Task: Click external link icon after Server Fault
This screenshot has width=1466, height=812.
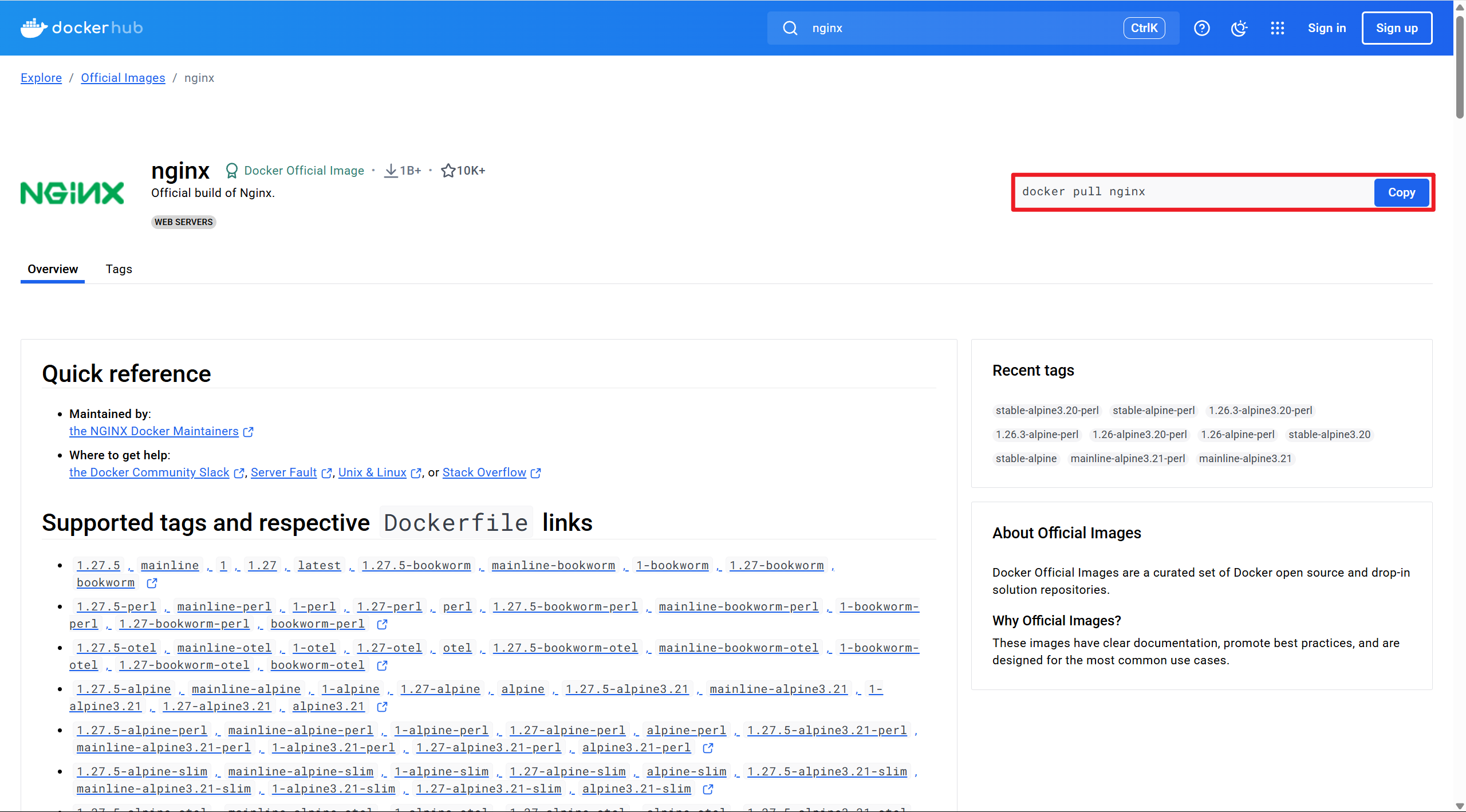Action: 326,473
